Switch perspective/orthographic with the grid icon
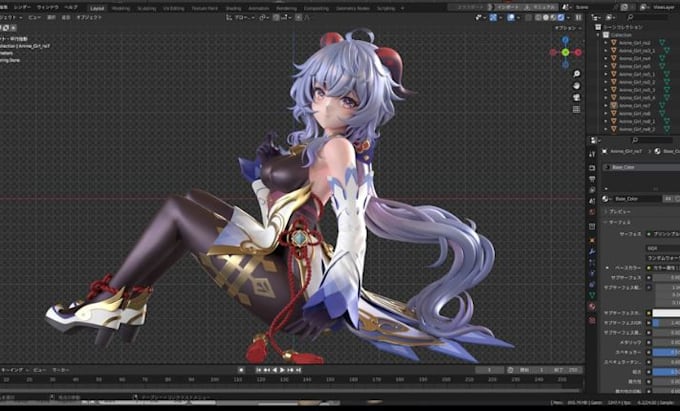Image resolution: width=680 pixels, height=411 pixels. [576, 109]
